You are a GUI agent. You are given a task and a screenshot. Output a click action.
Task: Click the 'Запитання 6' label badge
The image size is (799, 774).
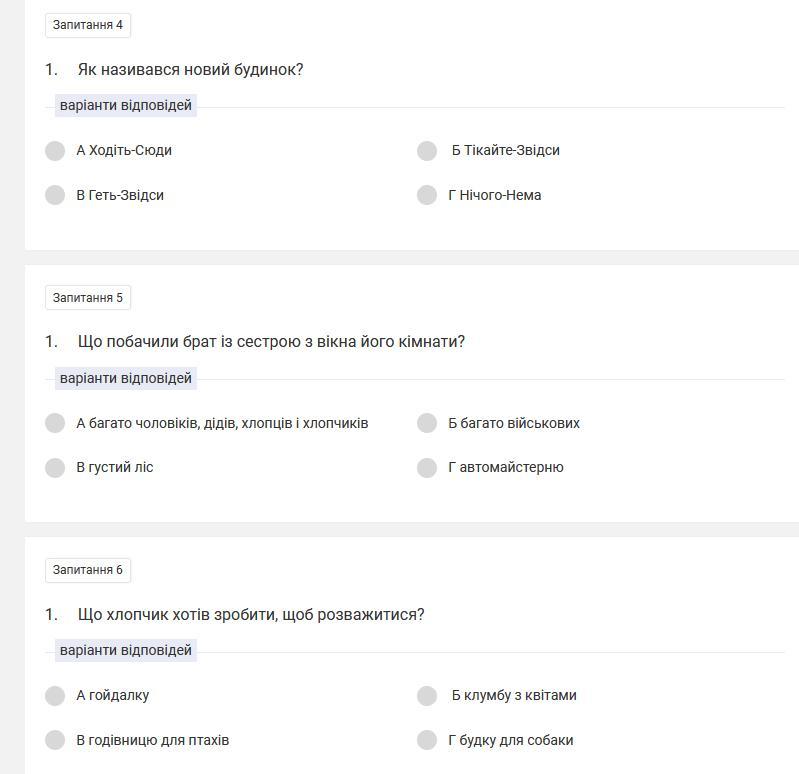tap(88, 570)
